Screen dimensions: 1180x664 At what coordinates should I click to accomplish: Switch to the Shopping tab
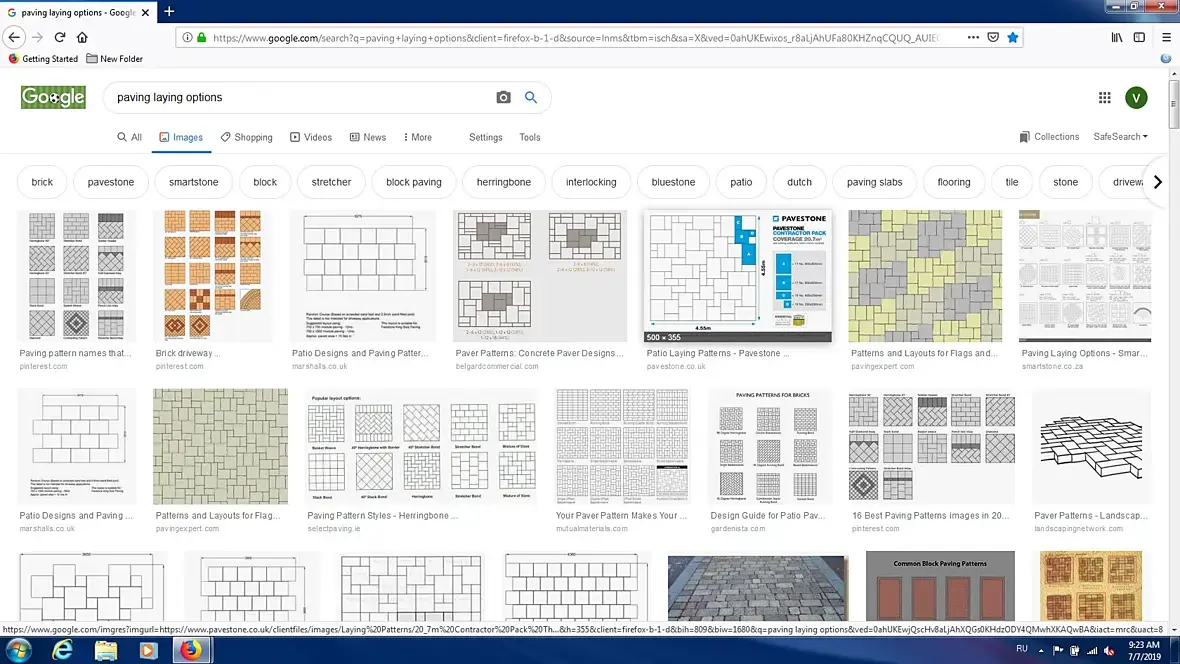pyautogui.click(x=246, y=137)
